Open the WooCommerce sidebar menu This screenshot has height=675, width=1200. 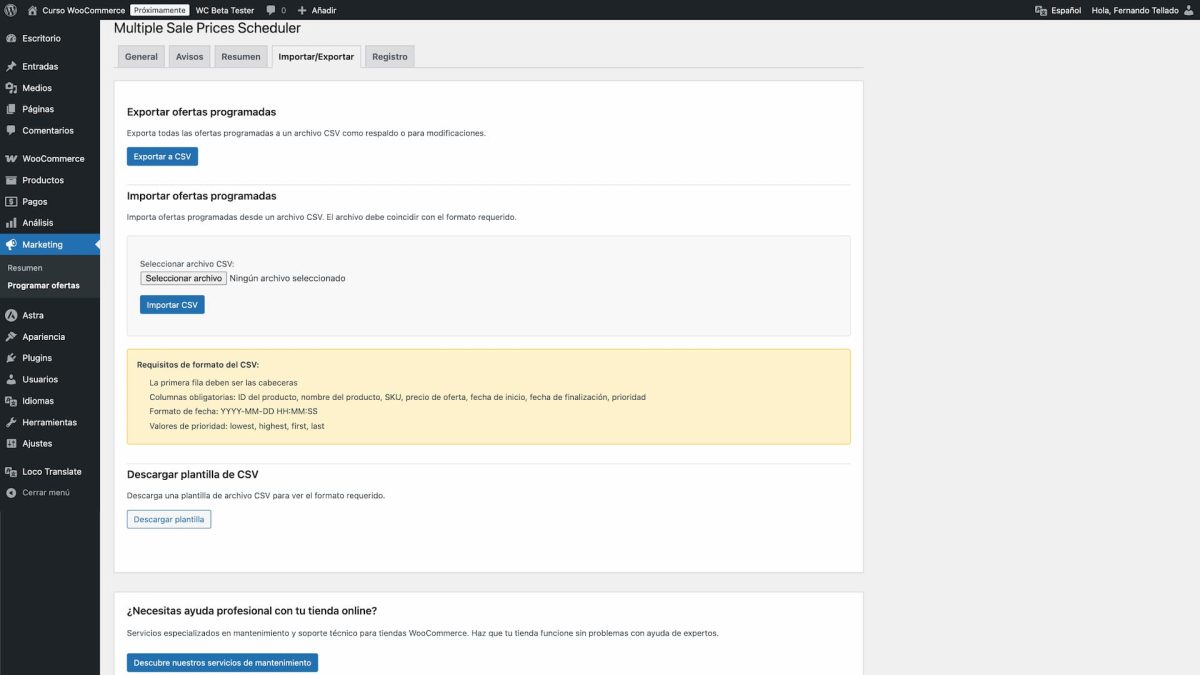tap(52, 158)
